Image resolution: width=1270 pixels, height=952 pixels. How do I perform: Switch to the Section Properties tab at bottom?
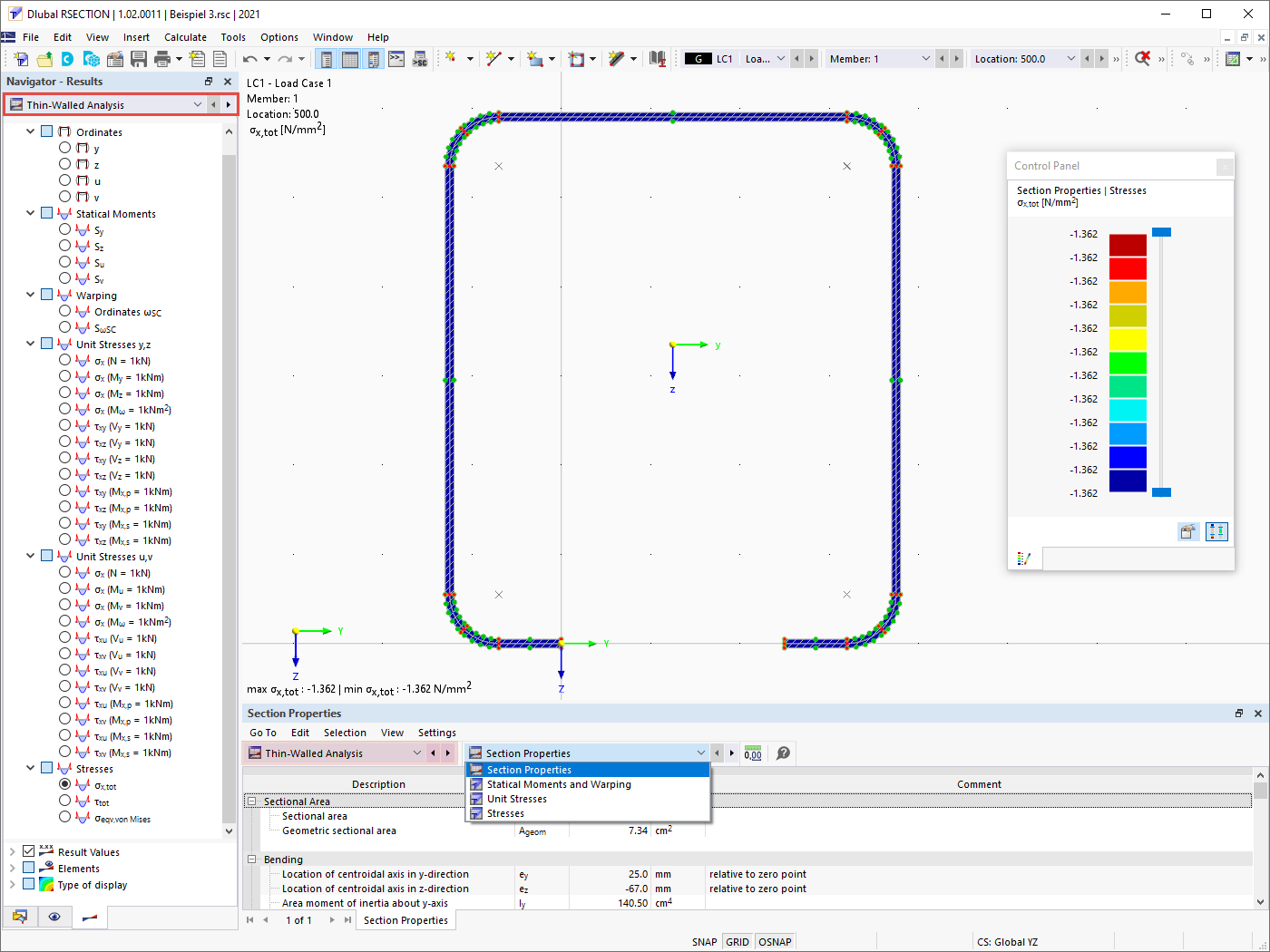click(405, 919)
